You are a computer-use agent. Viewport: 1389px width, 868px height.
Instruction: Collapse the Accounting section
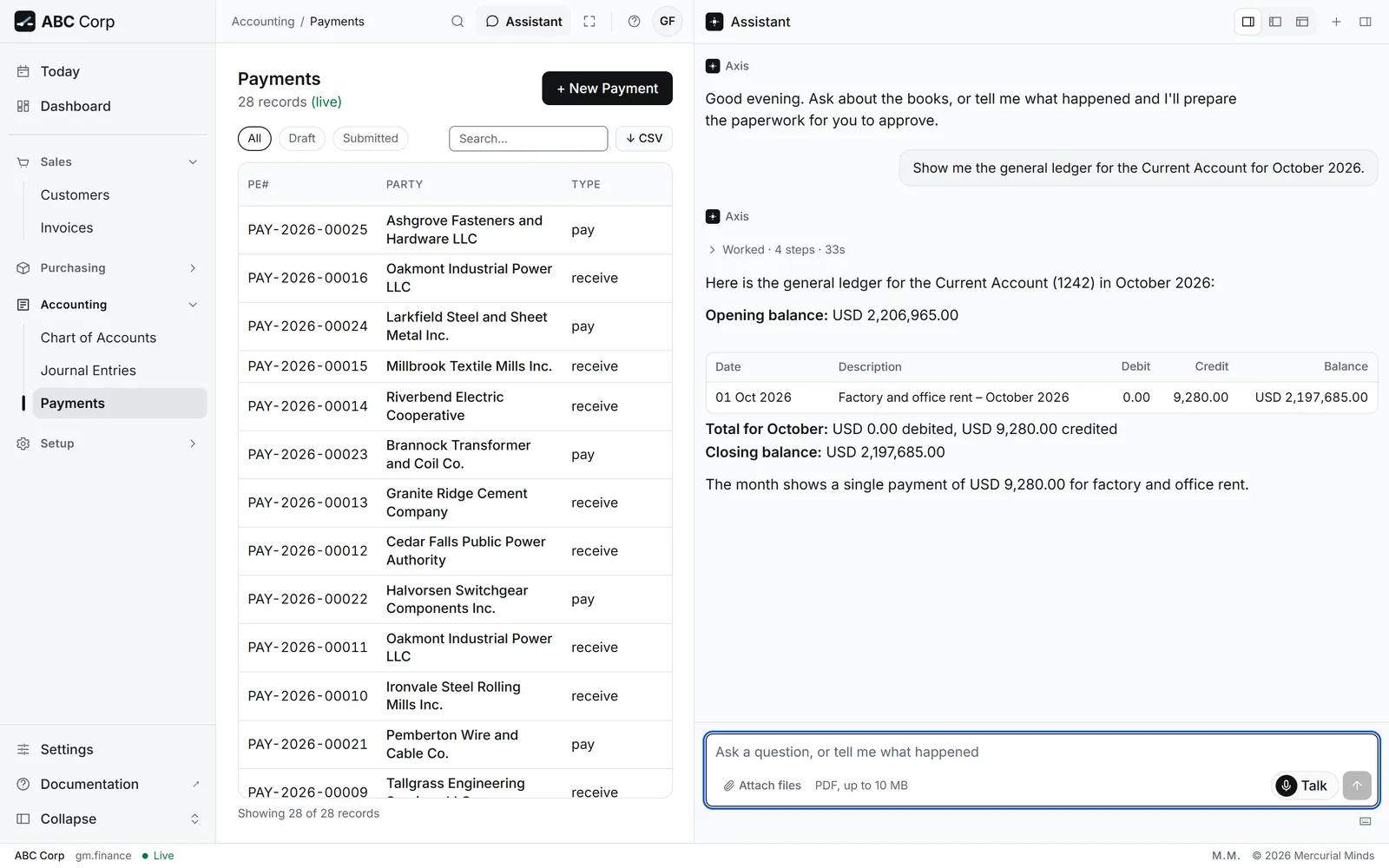tap(108, 305)
